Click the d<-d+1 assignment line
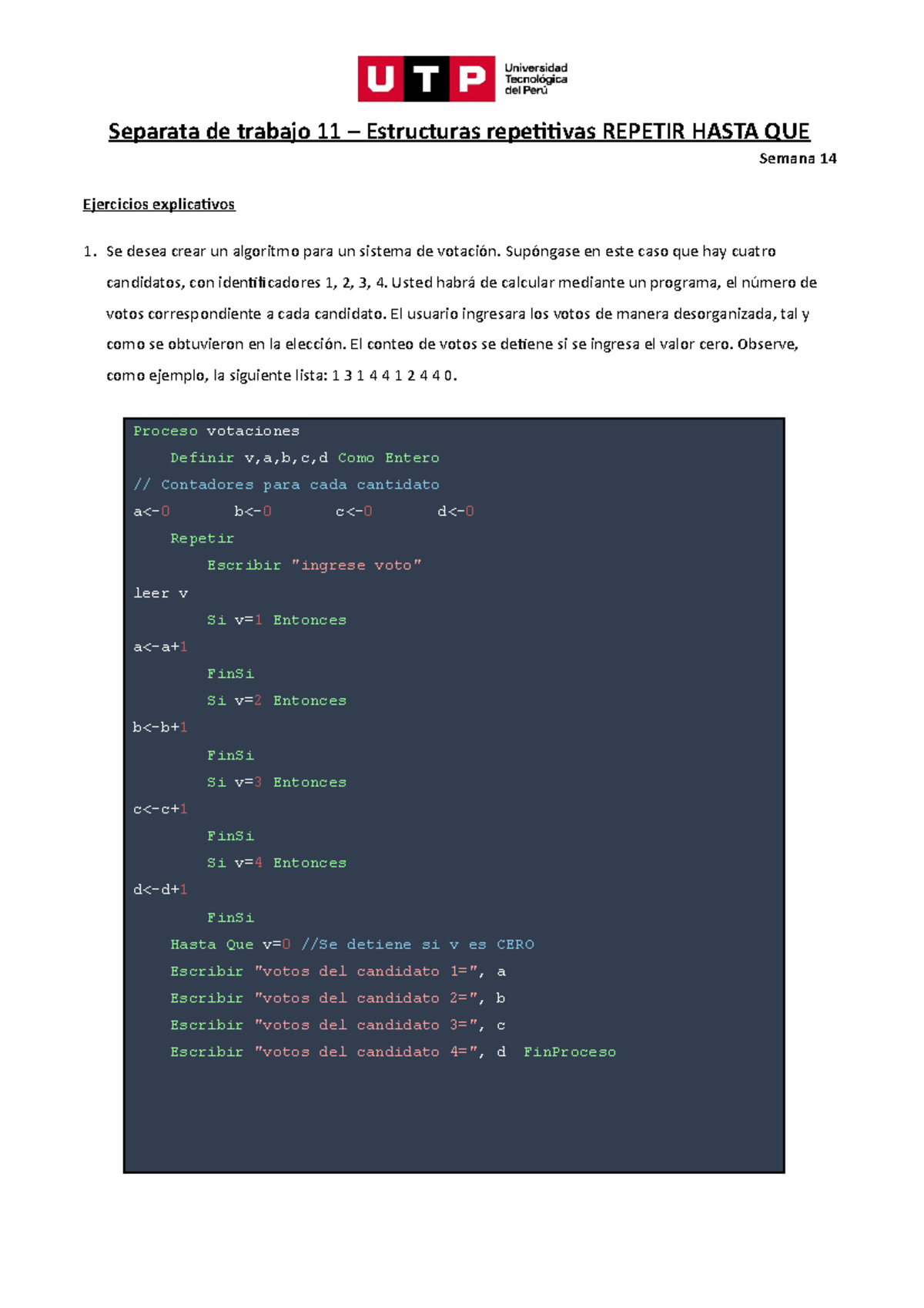 [160, 890]
